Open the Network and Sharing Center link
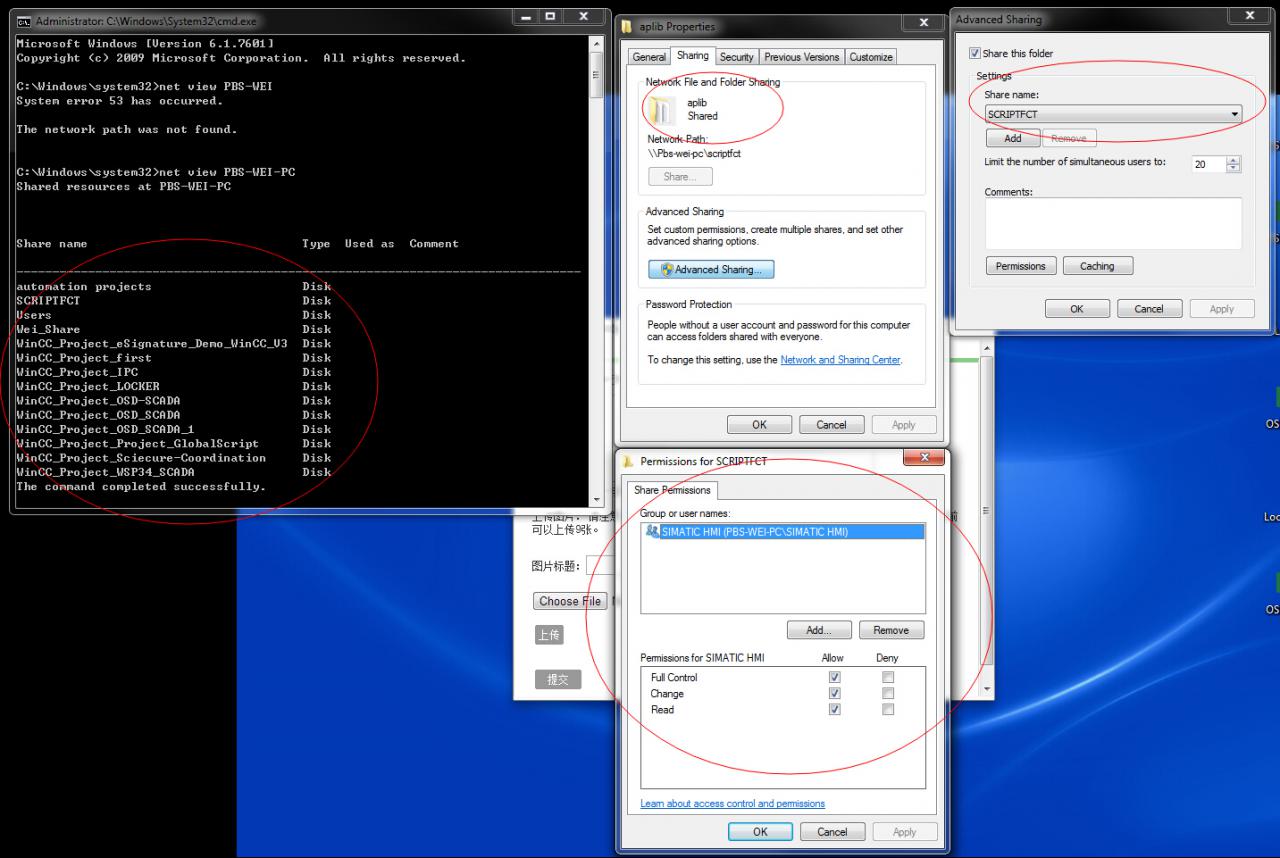The image size is (1280, 858). pos(840,360)
